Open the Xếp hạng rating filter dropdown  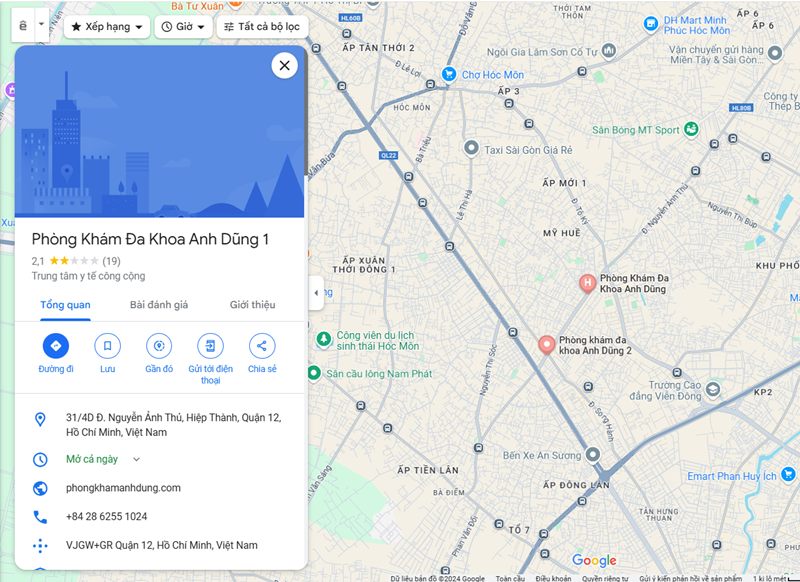(107, 27)
